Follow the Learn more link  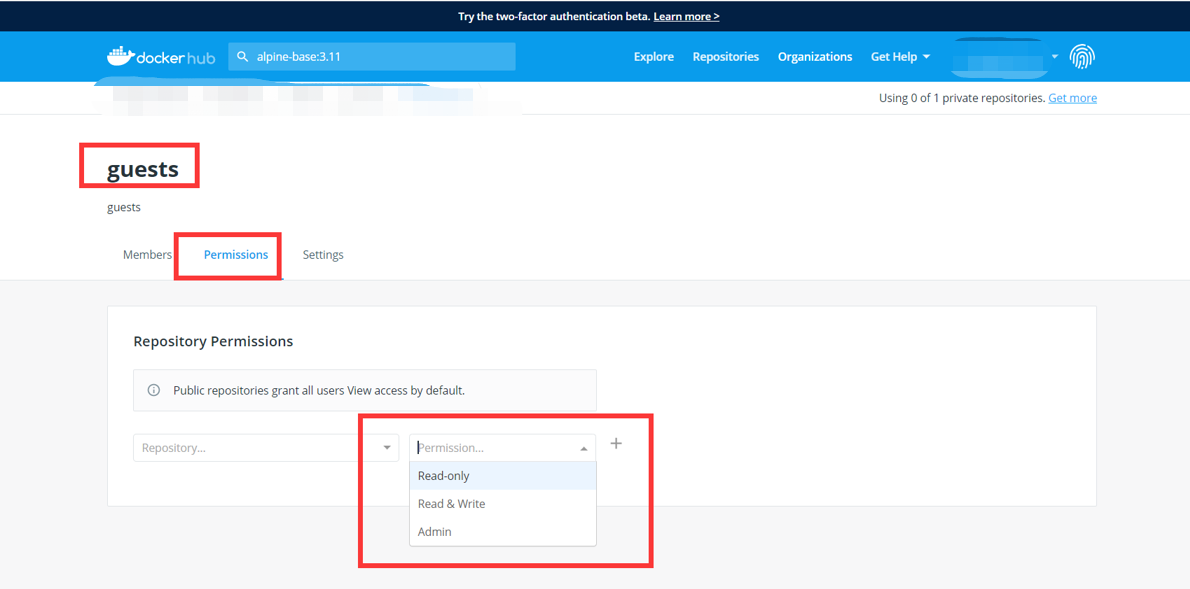(686, 16)
